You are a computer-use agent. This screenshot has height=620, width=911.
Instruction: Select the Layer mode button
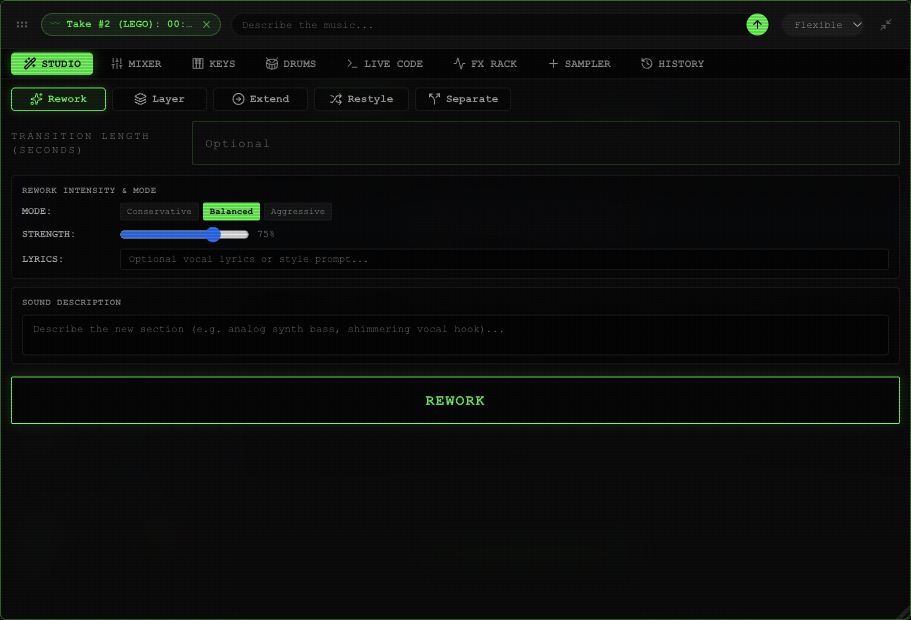[x=159, y=99]
